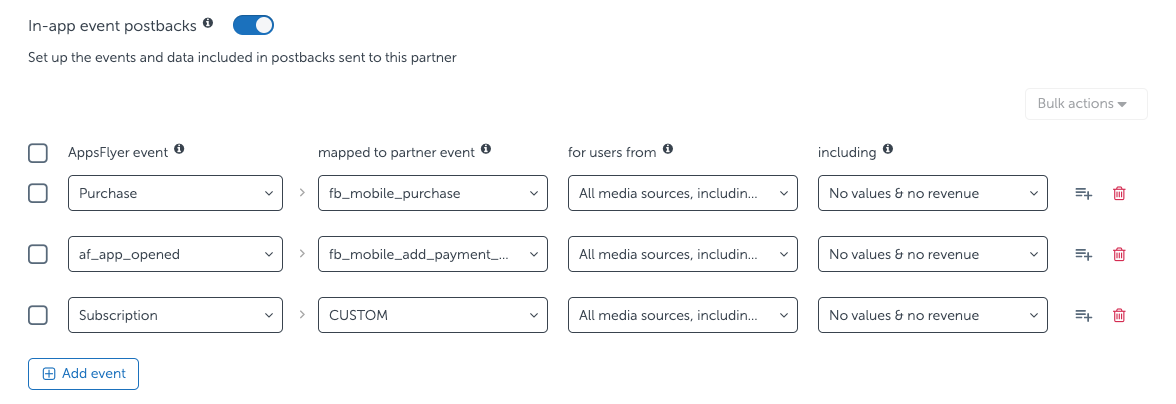Viewport: 1176px width, 404px height.
Task: Delete the af_app_opened event row
Action: [x=1119, y=255]
